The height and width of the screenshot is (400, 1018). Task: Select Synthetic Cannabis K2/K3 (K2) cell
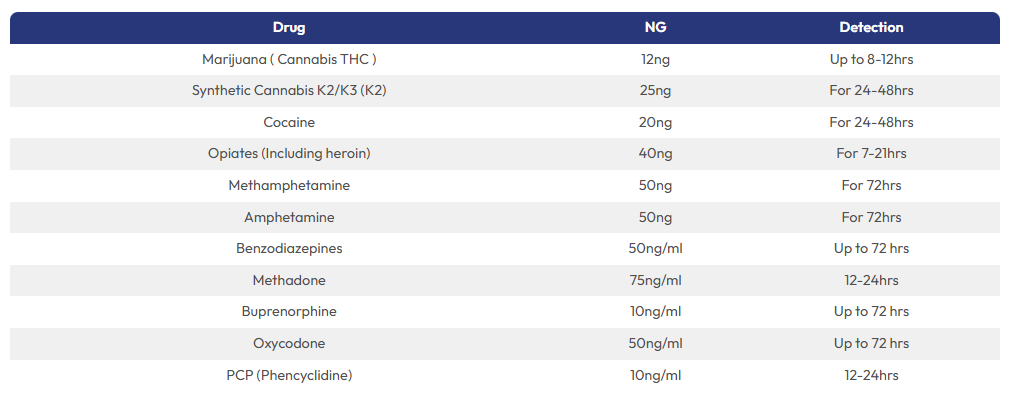289,91
